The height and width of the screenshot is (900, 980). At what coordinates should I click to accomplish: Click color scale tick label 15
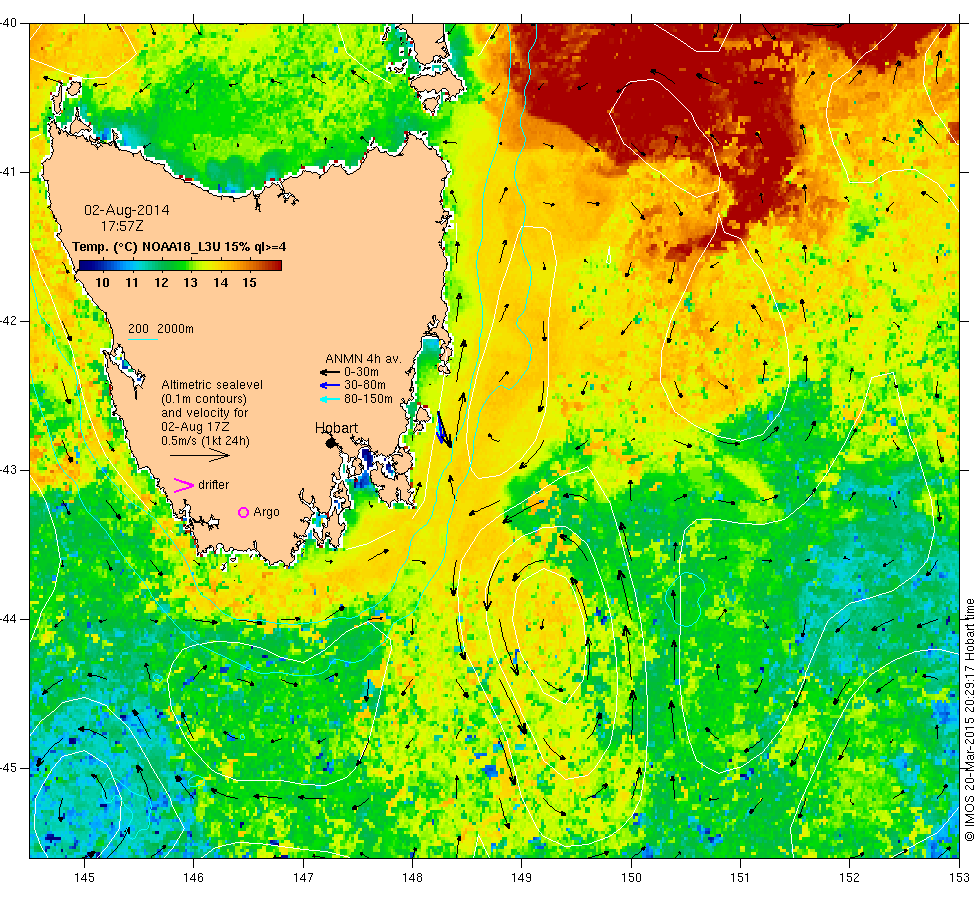(249, 282)
